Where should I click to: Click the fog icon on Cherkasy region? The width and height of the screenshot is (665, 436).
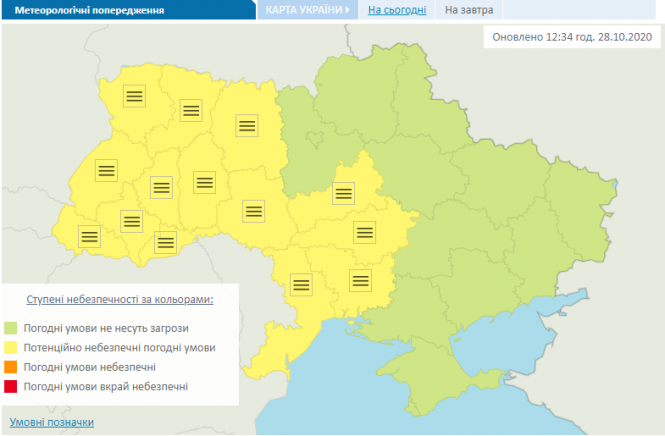345,194
